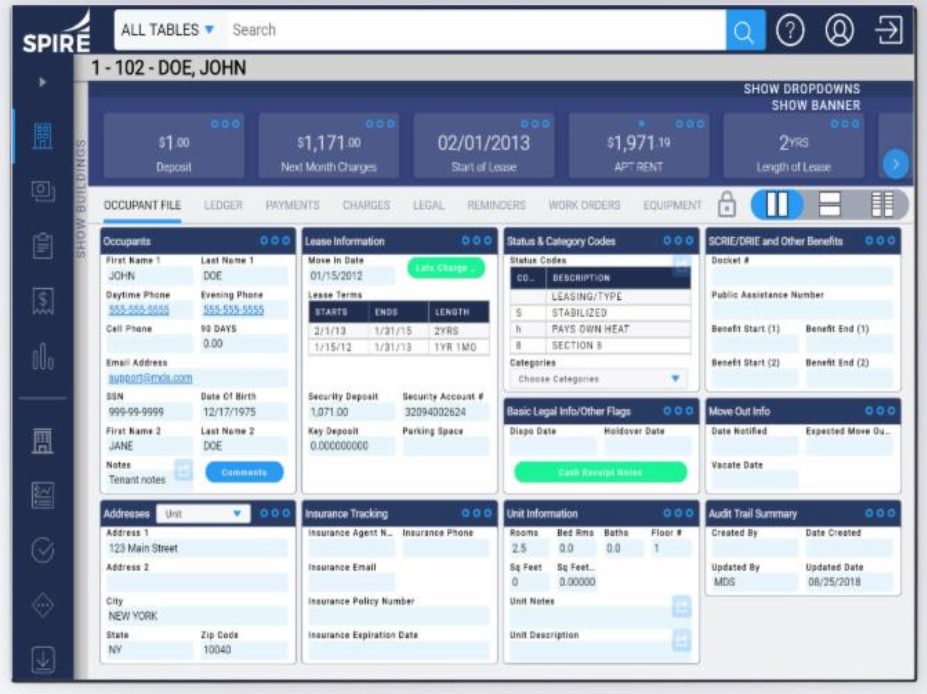Image resolution: width=927 pixels, height=694 pixels.
Task: Open the Unit Information panel options dots
Action: click(x=678, y=513)
